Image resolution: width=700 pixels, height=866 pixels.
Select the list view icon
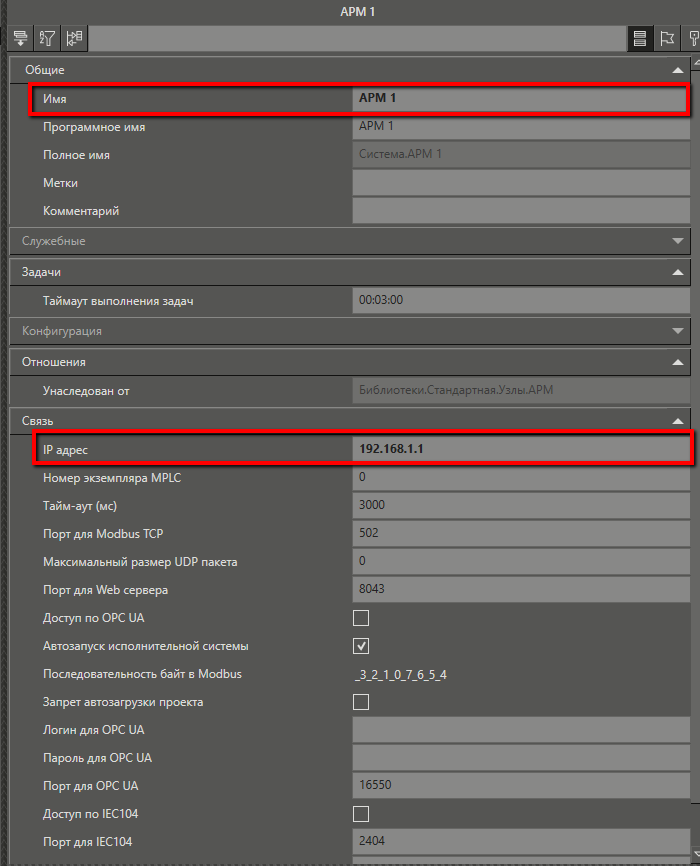tap(639, 39)
